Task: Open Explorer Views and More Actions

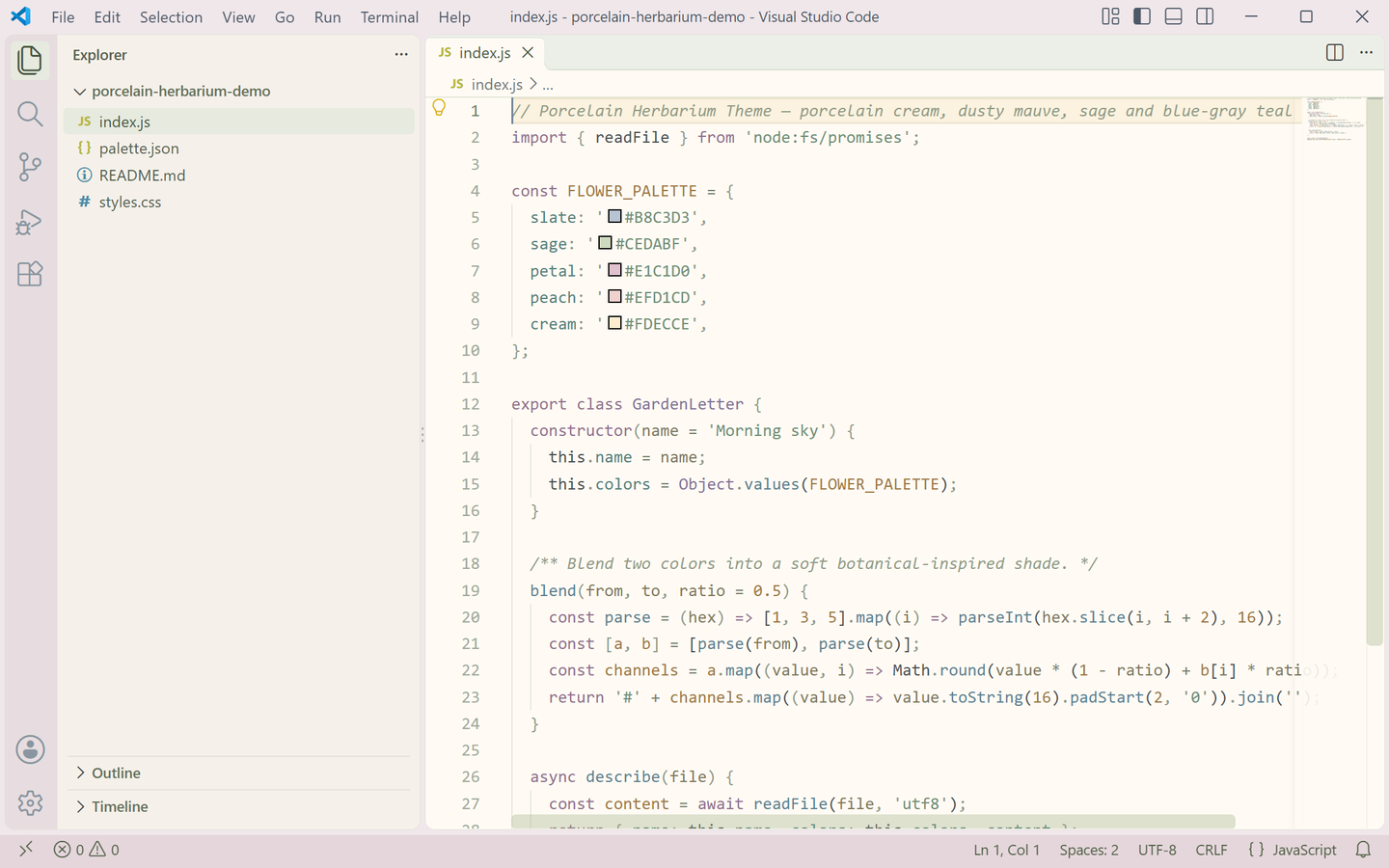Action: (x=401, y=55)
